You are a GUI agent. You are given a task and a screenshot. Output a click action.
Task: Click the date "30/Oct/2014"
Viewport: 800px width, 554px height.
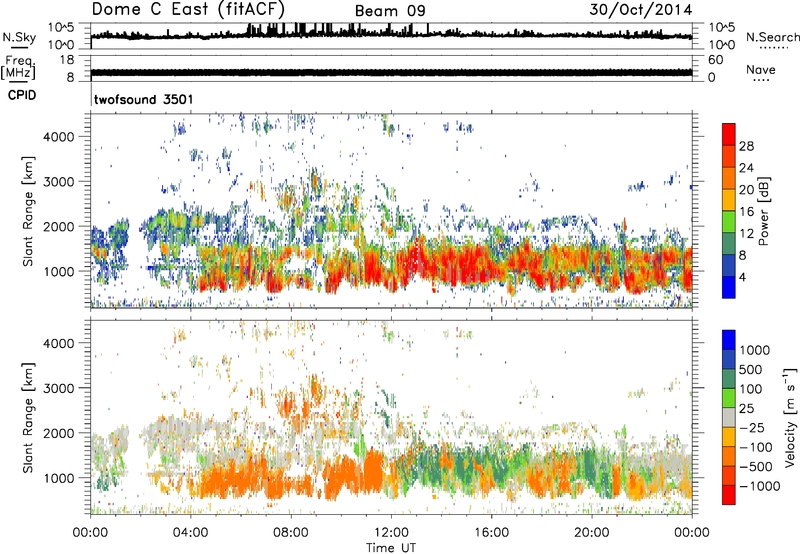pyautogui.click(x=641, y=10)
